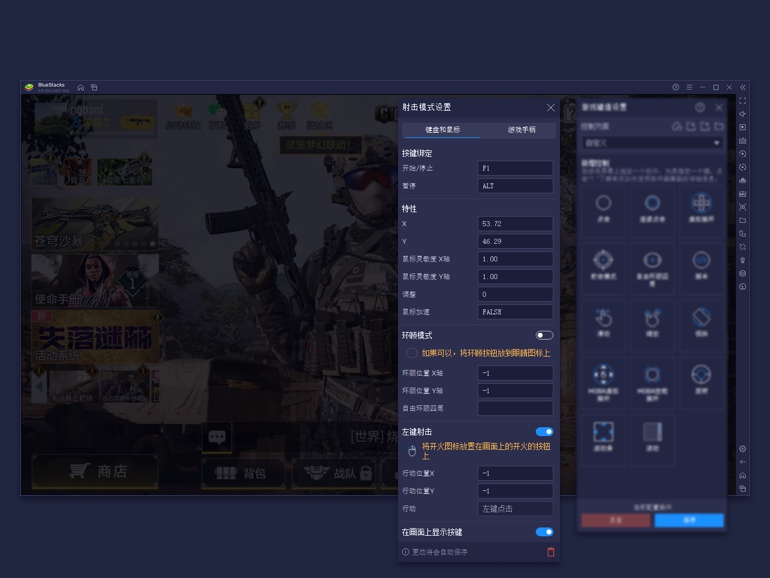Image resolution: width=770 pixels, height=578 pixels.
Task: Click the fullscreen icon in the right sidebar
Action: click(742, 101)
